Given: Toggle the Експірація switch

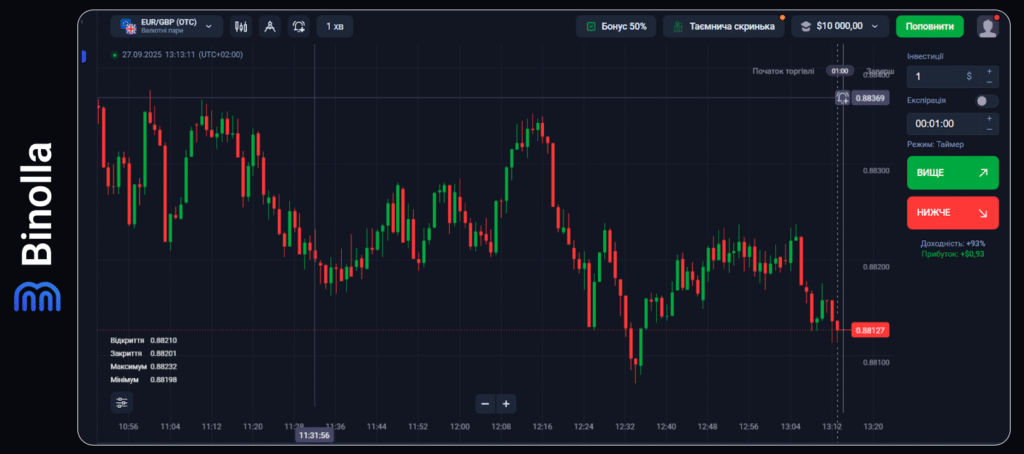Looking at the screenshot, I should 986,101.
